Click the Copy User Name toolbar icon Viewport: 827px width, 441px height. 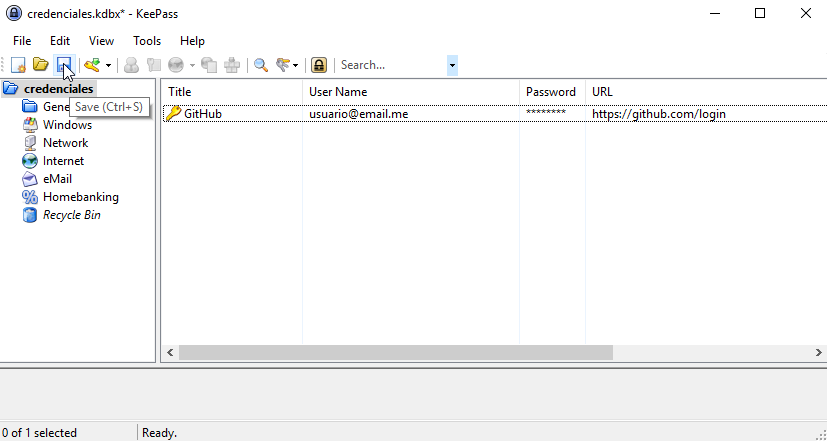(x=131, y=65)
